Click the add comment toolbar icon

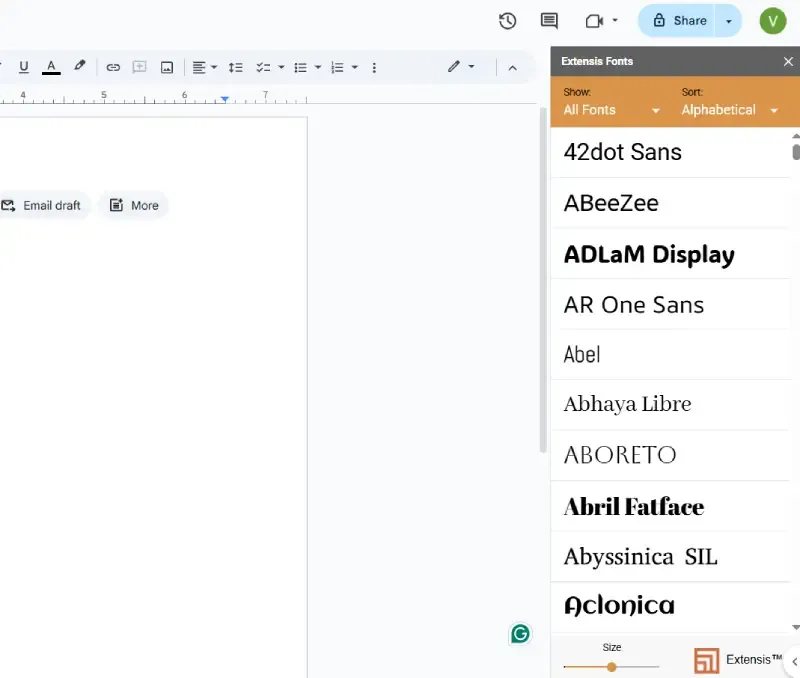coord(139,67)
